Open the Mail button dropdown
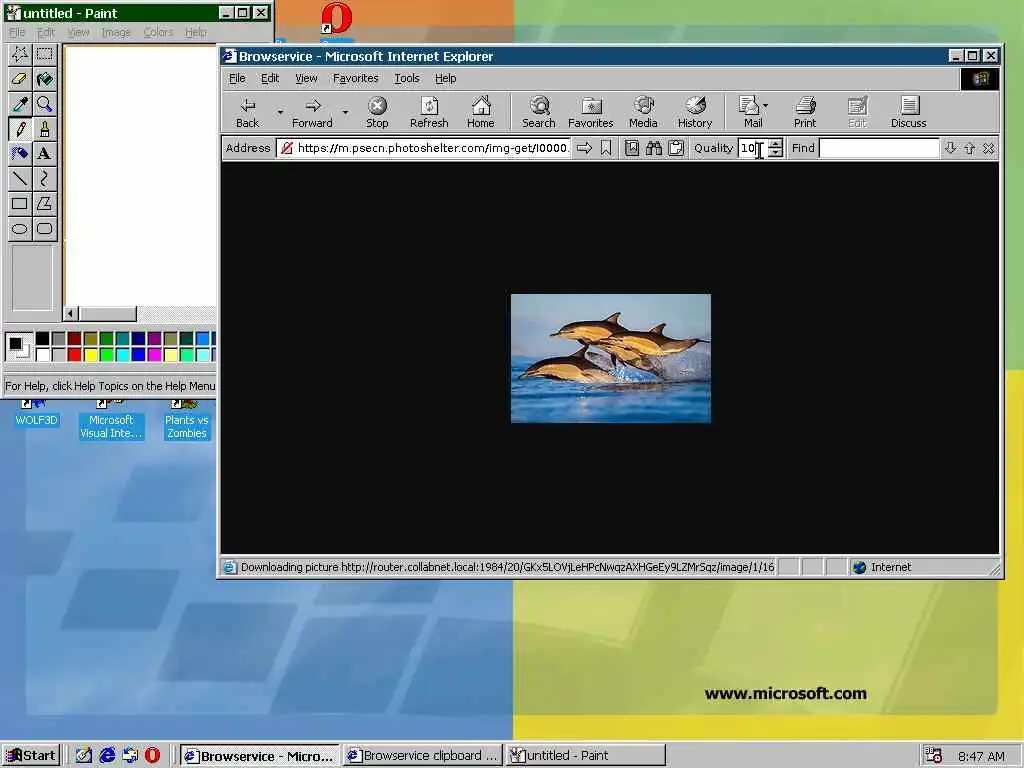The height and width of the screenshot is (768, 1024). pyautogui.click(x=765, y=105)
